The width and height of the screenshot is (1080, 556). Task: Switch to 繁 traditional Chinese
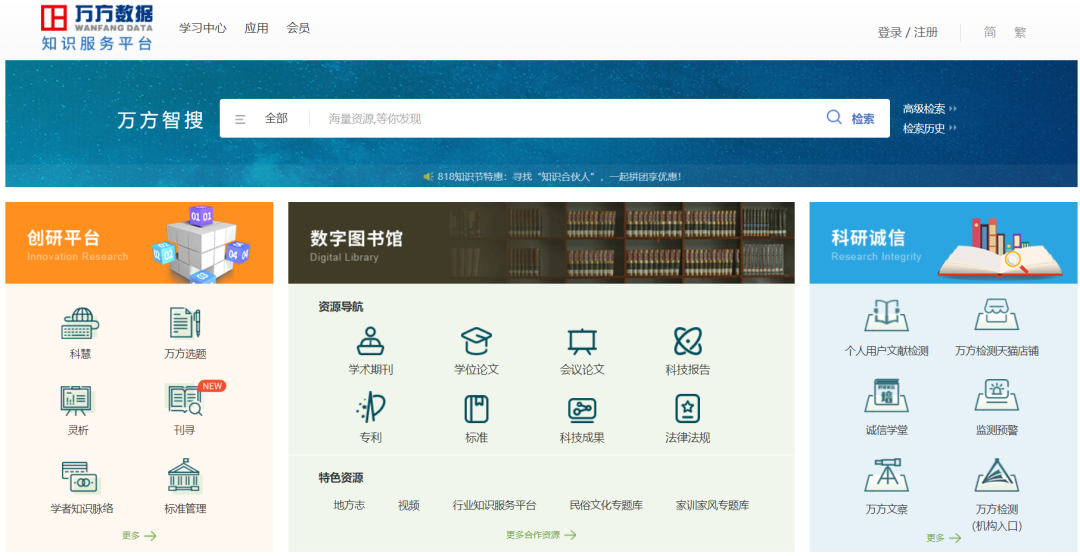pyautogui.click(x=1020, y=32)
